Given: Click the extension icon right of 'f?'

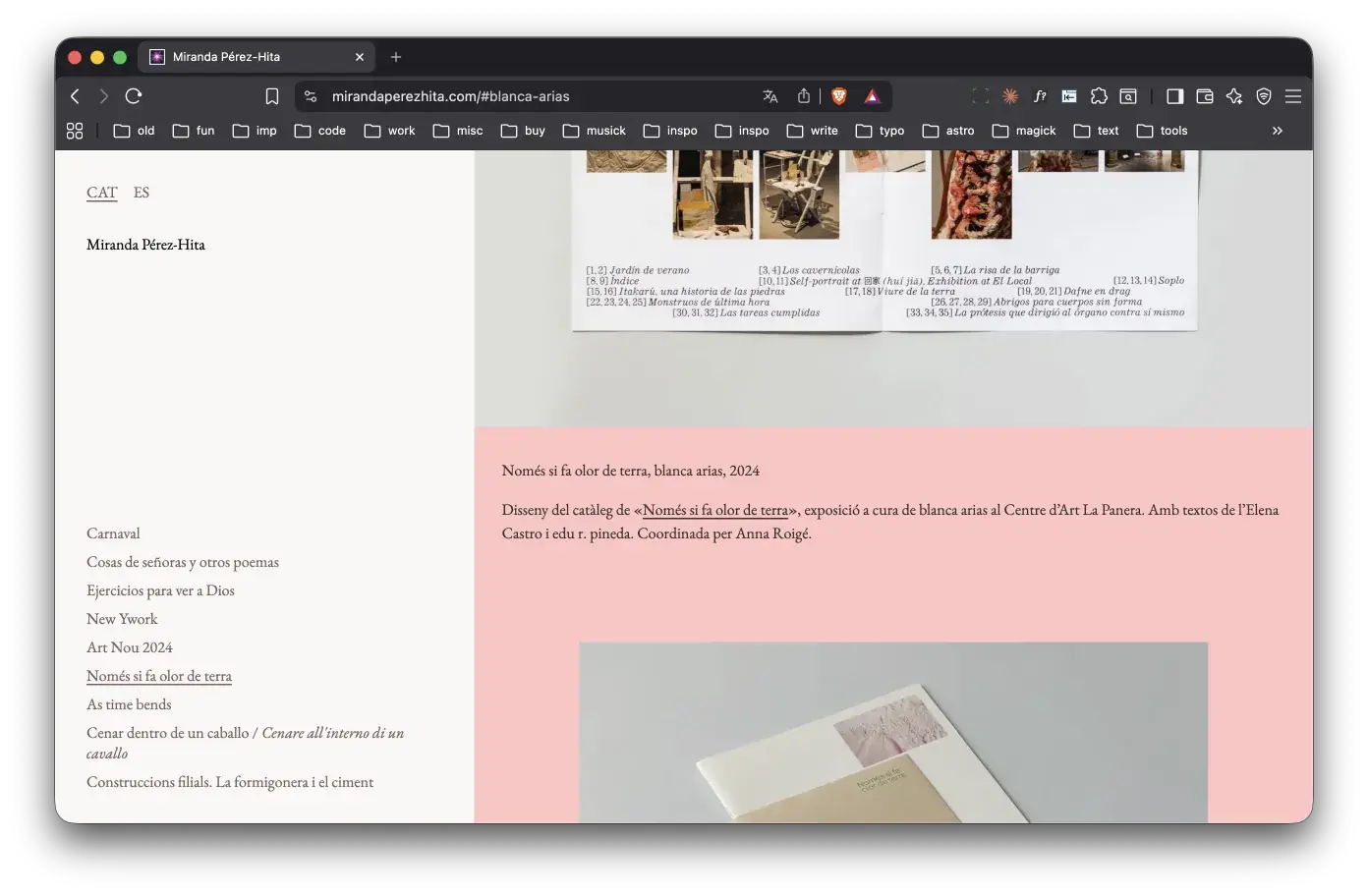Looking at the screenshot, I should tap(1069, 96).
